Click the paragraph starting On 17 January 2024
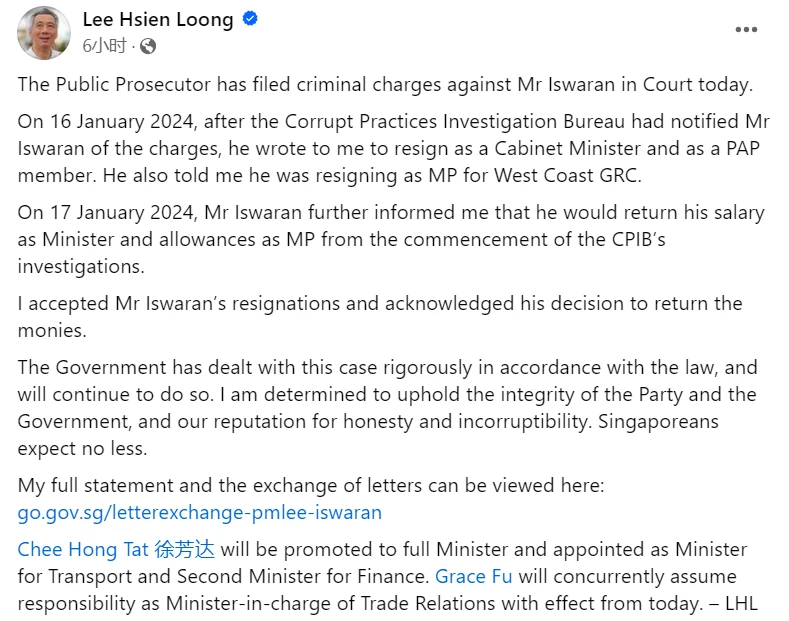This screenshot has height=621, width=789. point(391,240)
